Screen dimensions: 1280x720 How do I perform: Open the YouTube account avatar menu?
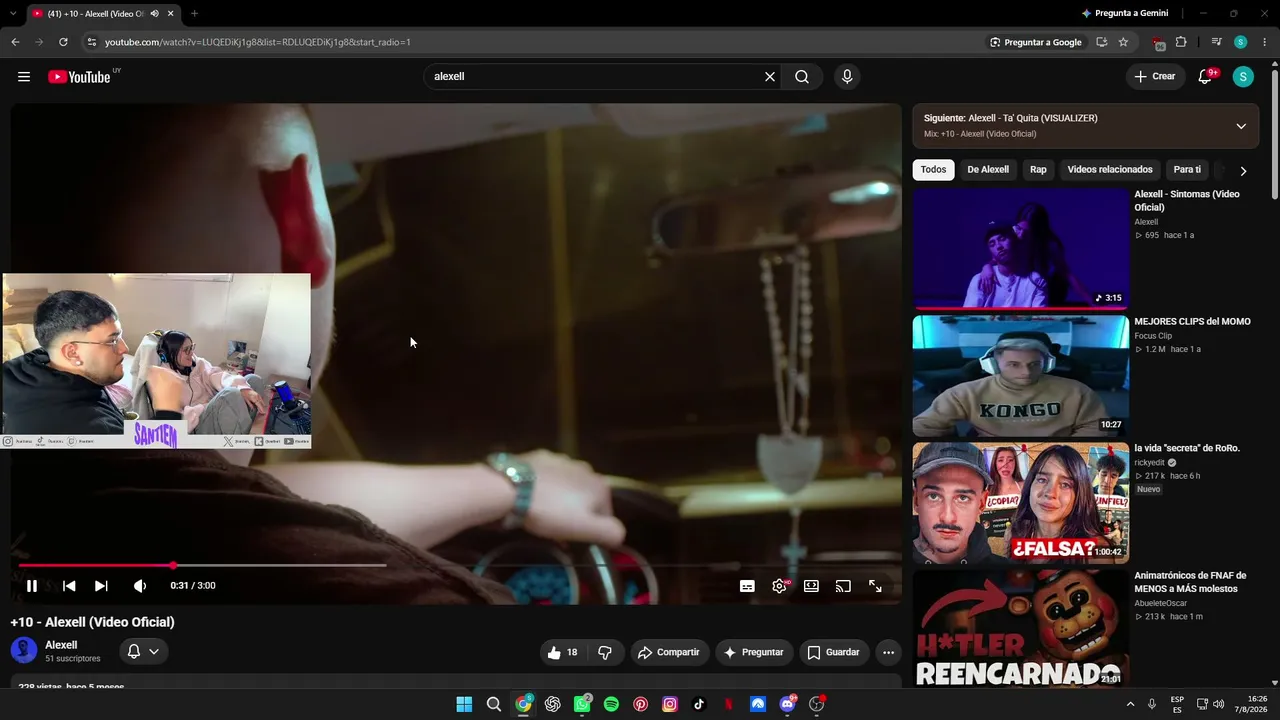1243,77
